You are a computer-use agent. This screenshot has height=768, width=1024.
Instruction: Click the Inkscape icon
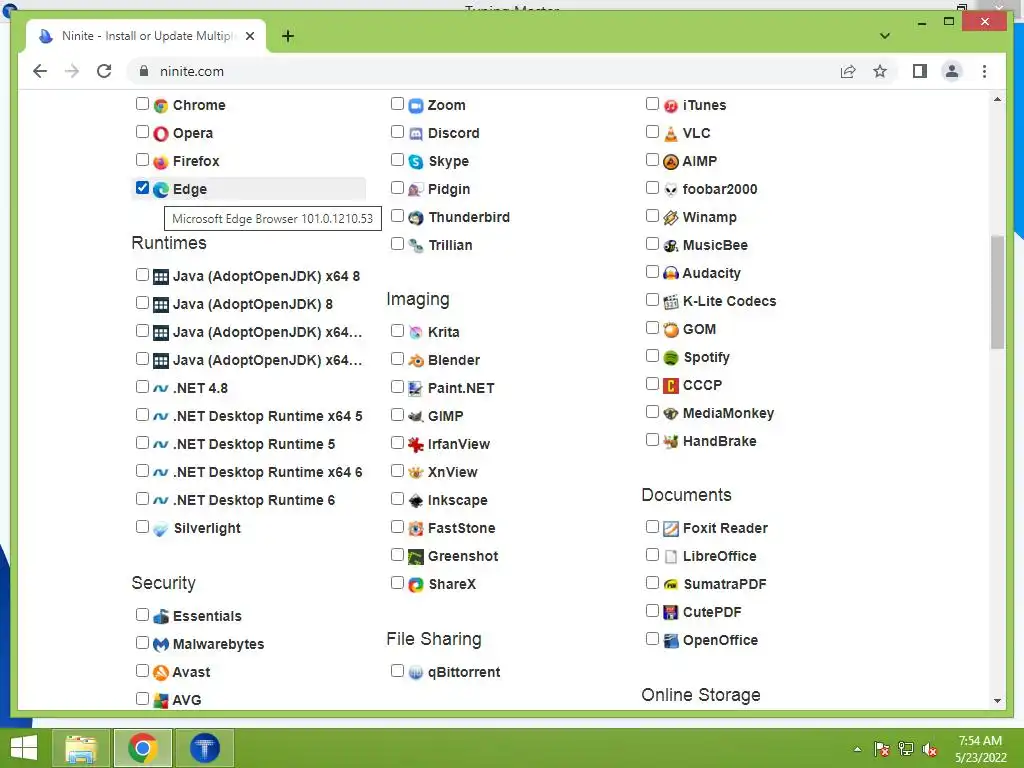coord(416,501)
